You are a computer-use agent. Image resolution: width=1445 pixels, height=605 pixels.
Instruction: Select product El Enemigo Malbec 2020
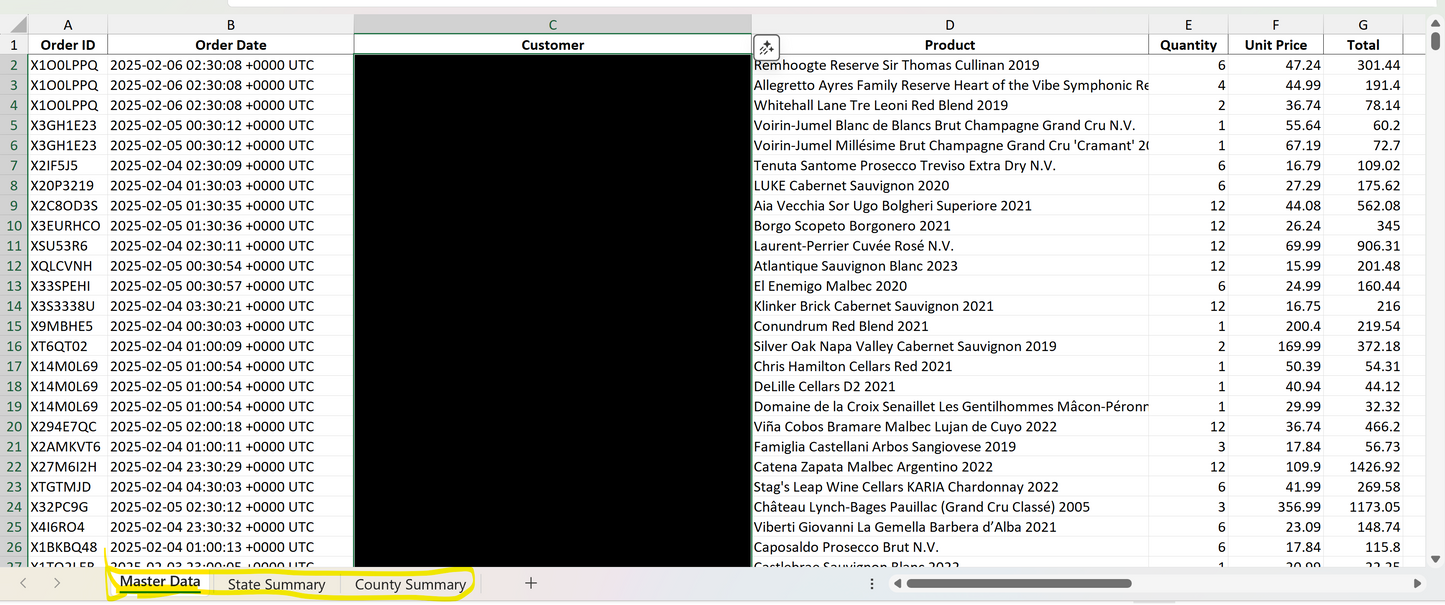pyautogui.click(x=949, y=286)
